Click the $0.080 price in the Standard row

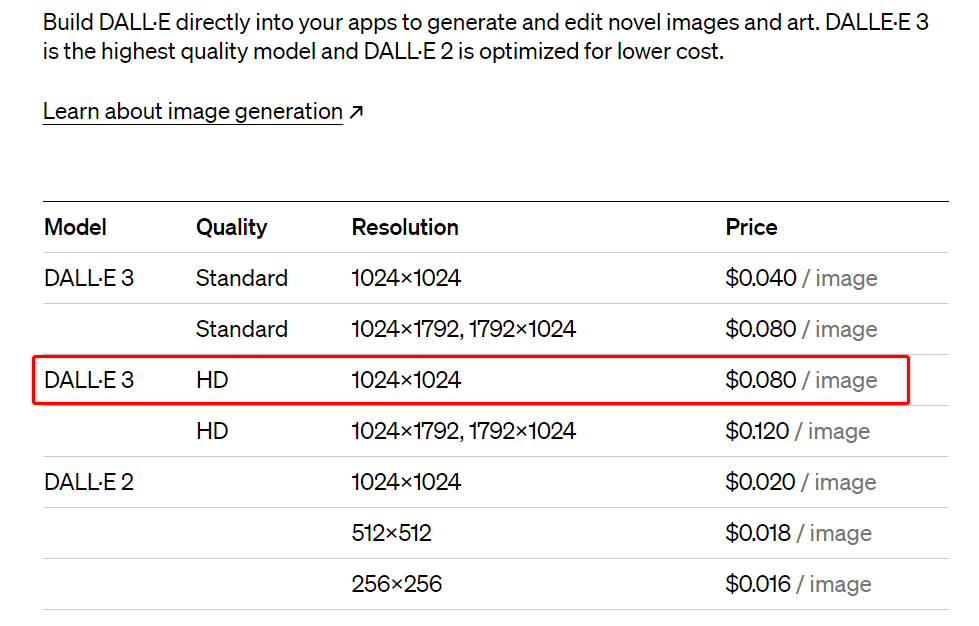801,329
